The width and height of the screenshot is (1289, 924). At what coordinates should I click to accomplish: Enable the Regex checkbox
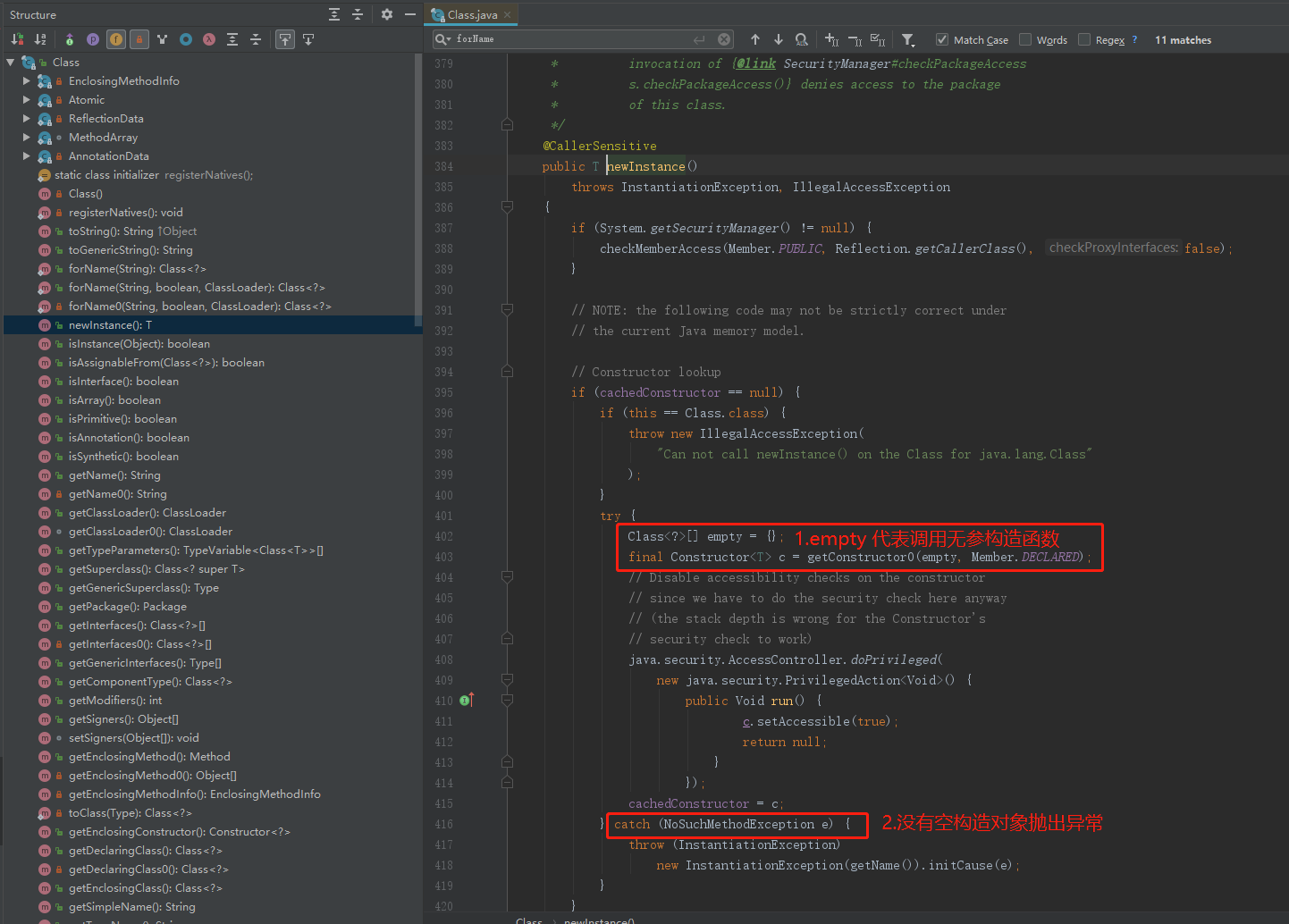pyautogui.click(x=1084, y=39)
